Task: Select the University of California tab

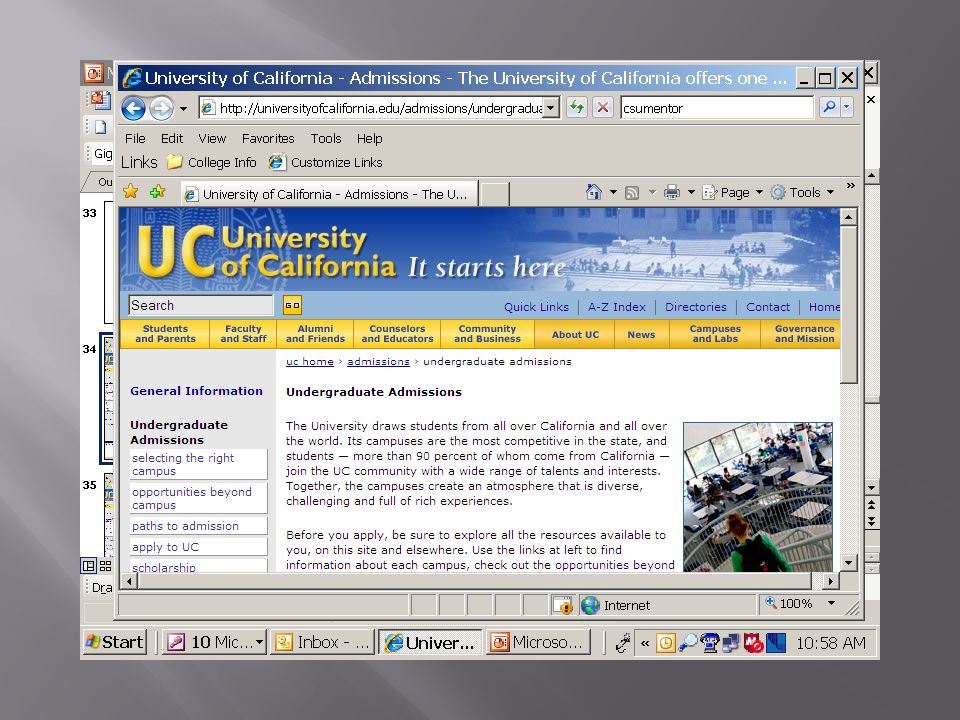Action: [329, 194]
